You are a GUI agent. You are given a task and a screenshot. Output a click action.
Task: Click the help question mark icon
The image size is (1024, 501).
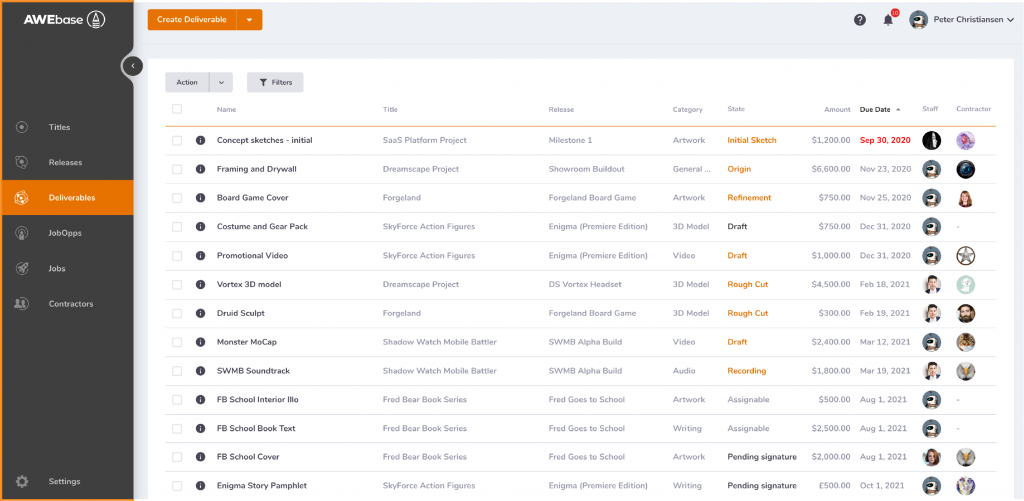860,20
